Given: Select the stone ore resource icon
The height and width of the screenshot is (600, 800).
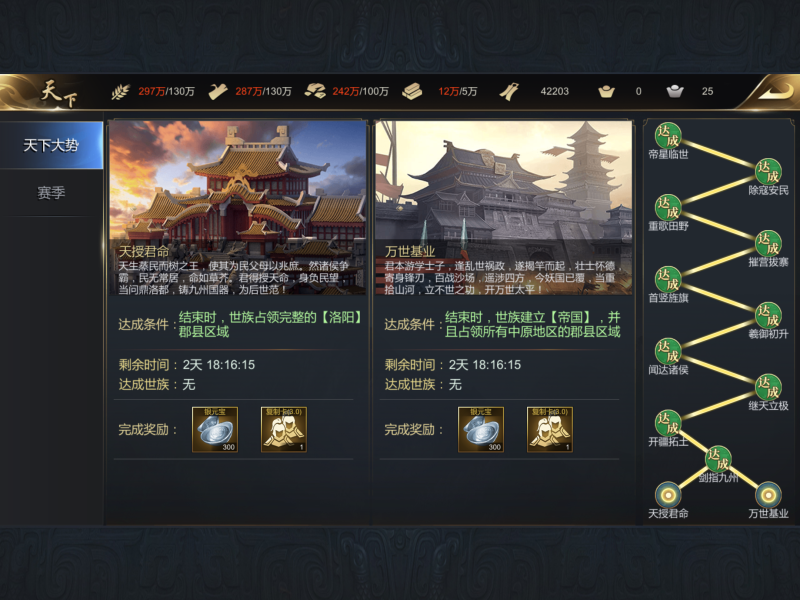Looking at the screenshot, I should coord(315,92).
